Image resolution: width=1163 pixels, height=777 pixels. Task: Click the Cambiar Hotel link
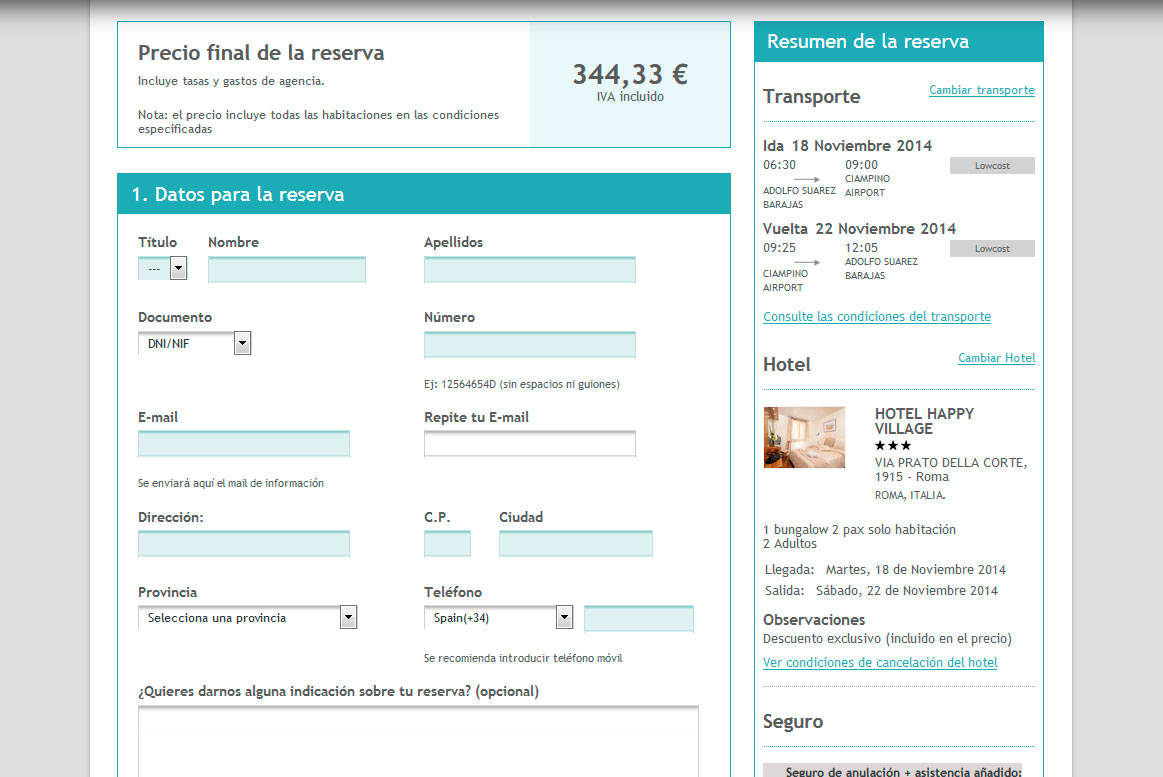(996, 358)
